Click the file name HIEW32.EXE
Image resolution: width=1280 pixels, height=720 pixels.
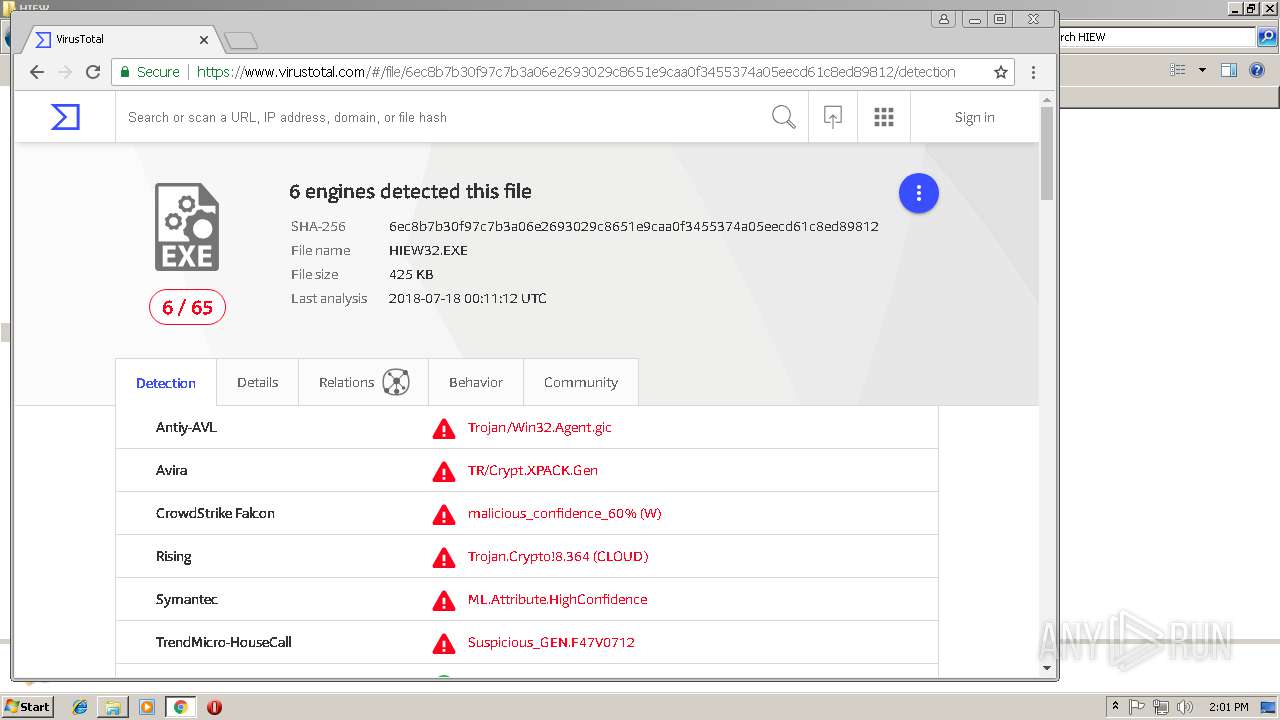pyautogui.click(x=428, y=250)
